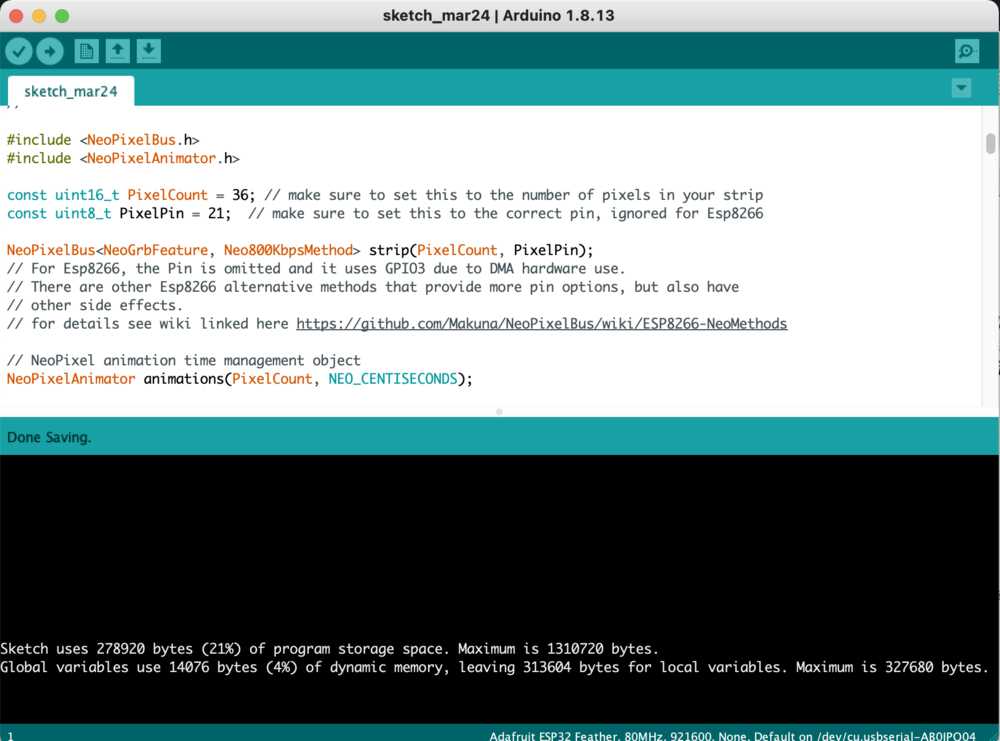Image resolution: width=1000 pixels, height=741 pixels.
Task: Click console line 'Sketch uses 278920 bytes'
Action: [x=329, y=649]
